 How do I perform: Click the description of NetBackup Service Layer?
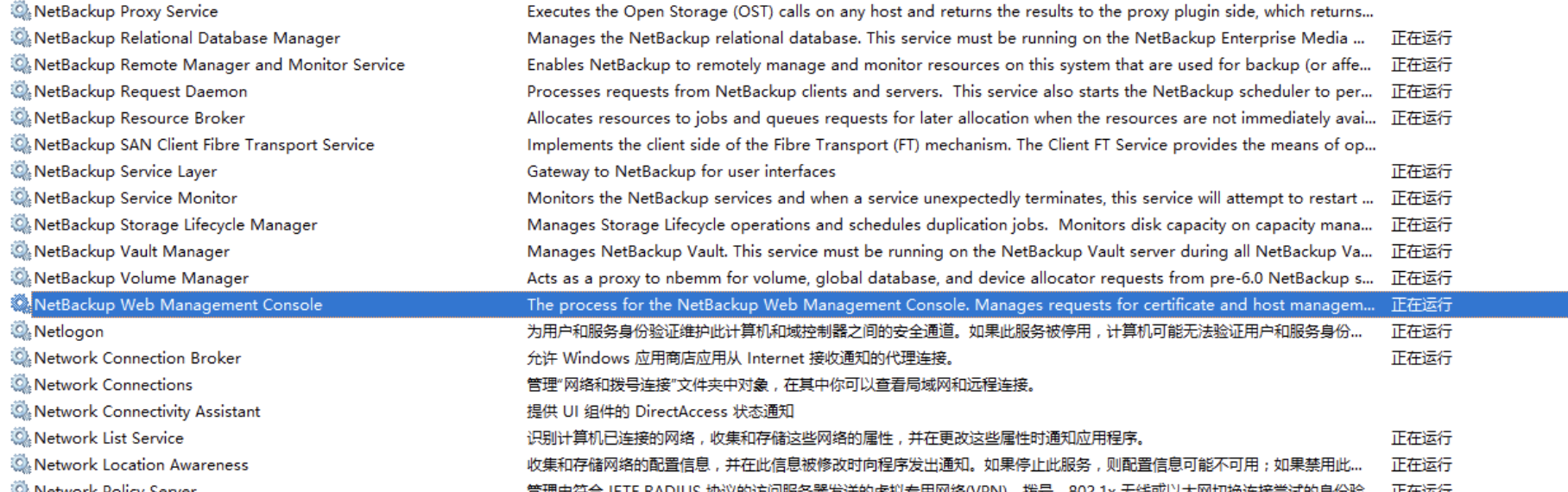681,172
